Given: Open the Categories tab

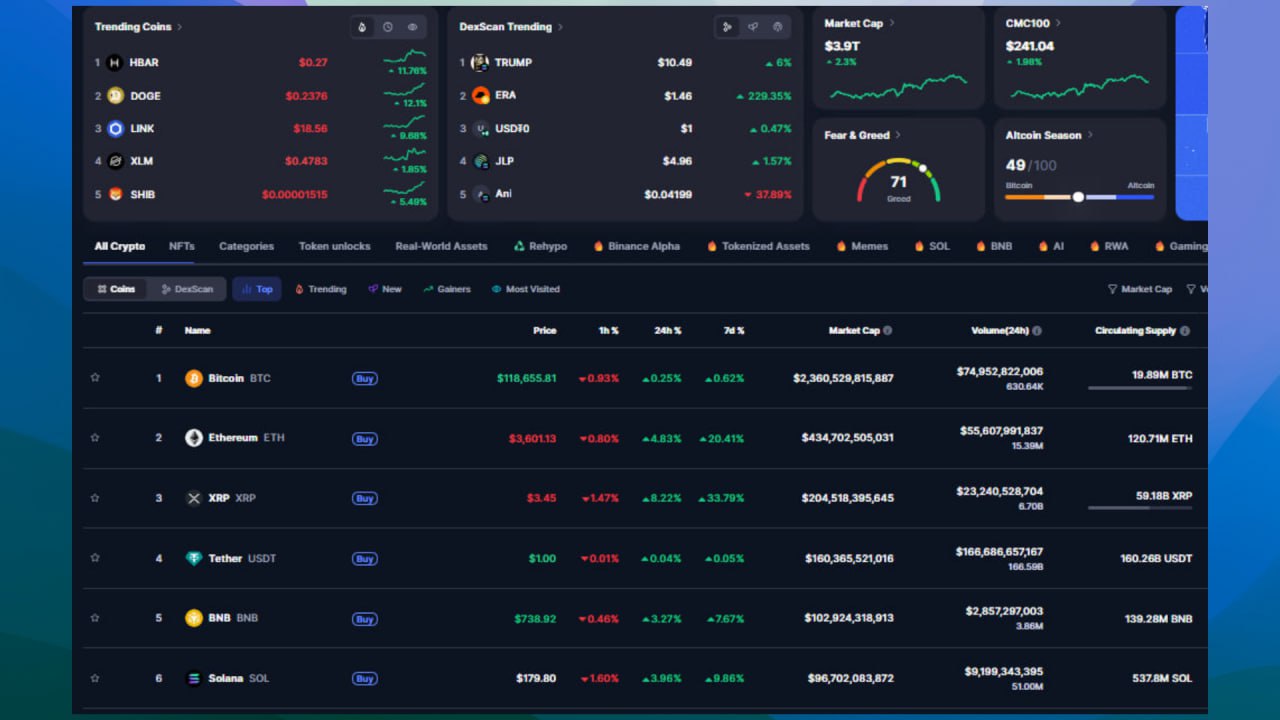Looking at the screenshot, I should [x=246, y=246].
